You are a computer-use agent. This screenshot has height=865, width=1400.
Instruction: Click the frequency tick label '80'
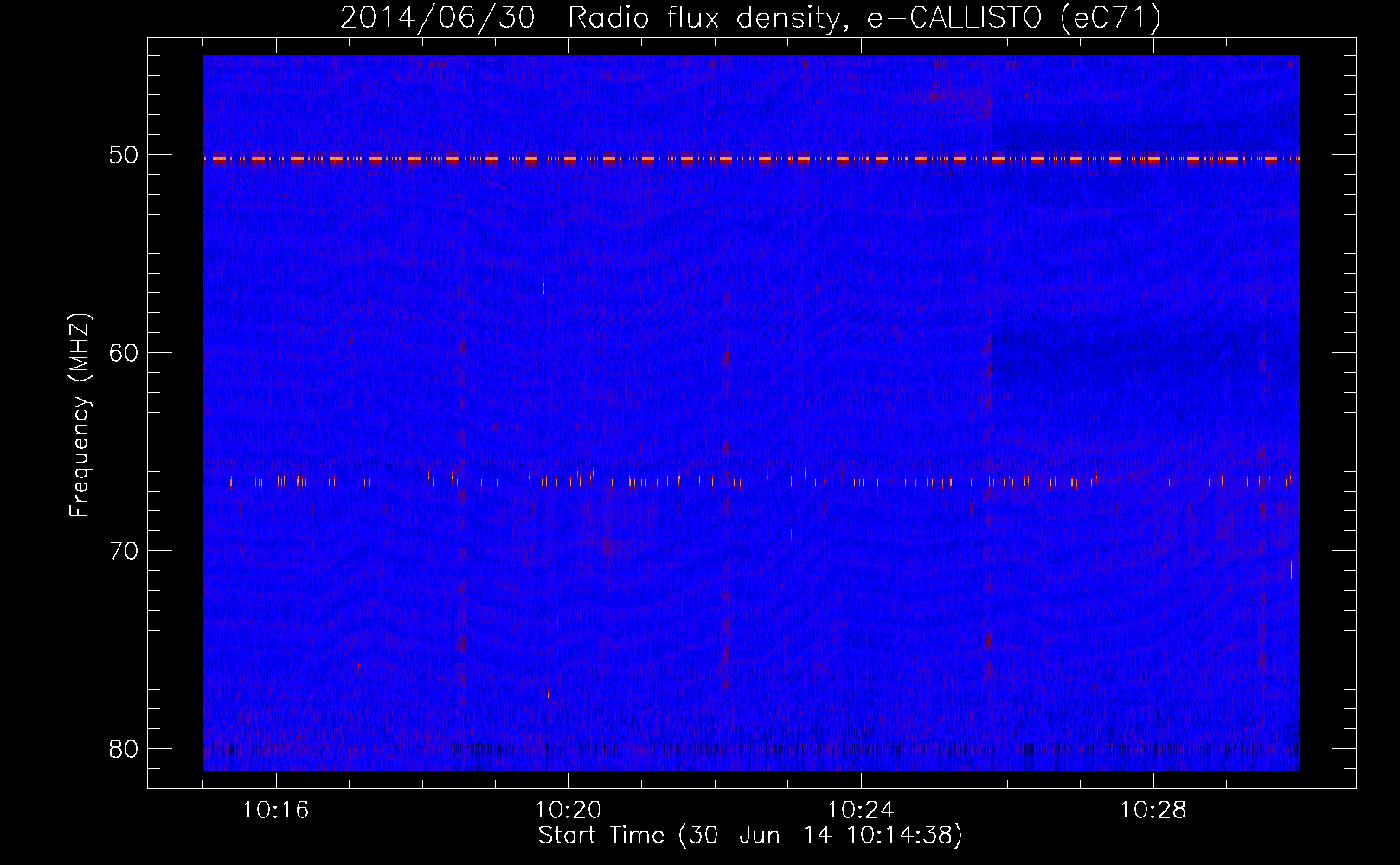tap(124, 749)
